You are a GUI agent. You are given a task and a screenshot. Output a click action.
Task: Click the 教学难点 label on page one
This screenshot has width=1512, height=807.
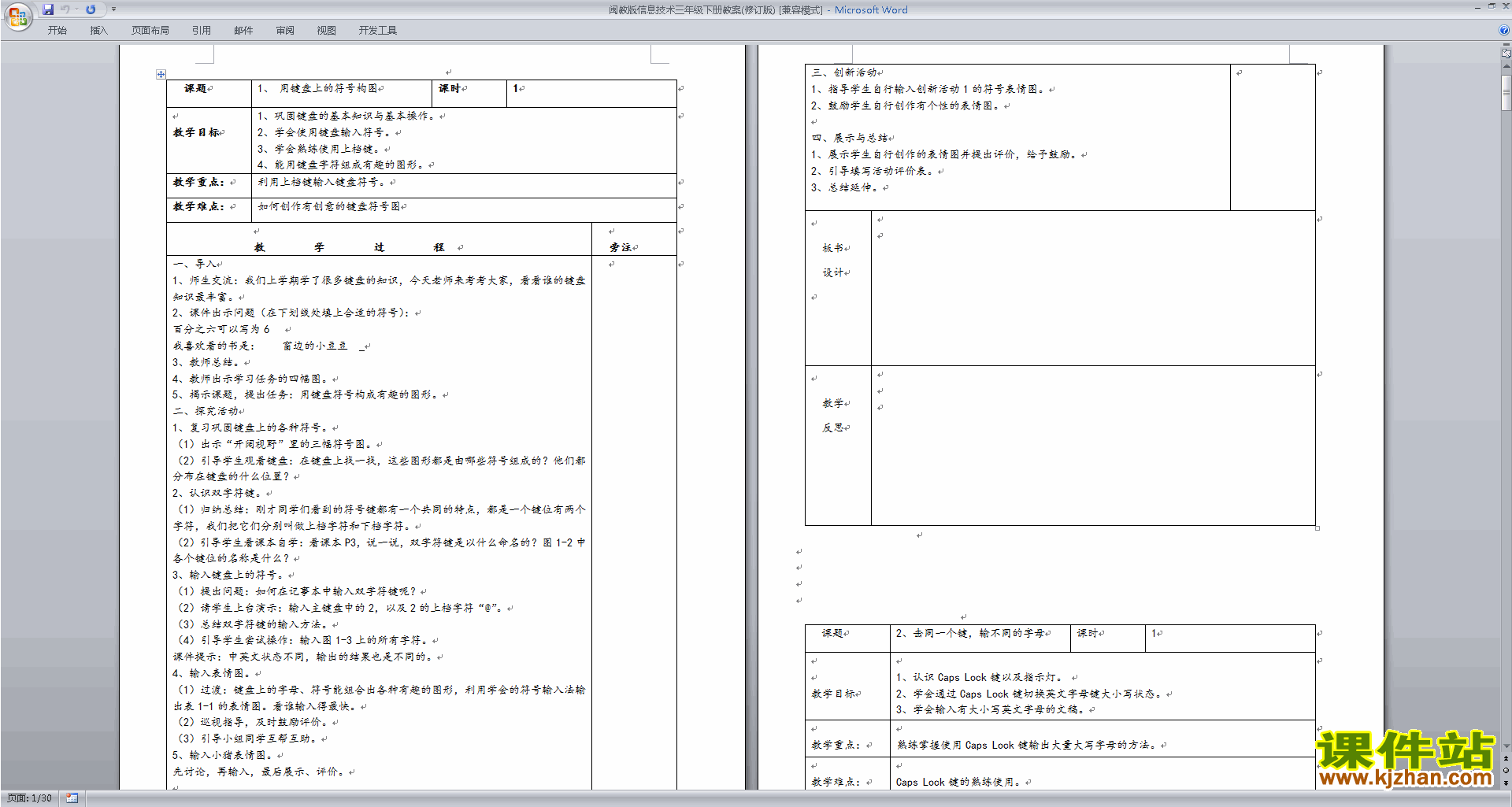[x=199, y=206]
